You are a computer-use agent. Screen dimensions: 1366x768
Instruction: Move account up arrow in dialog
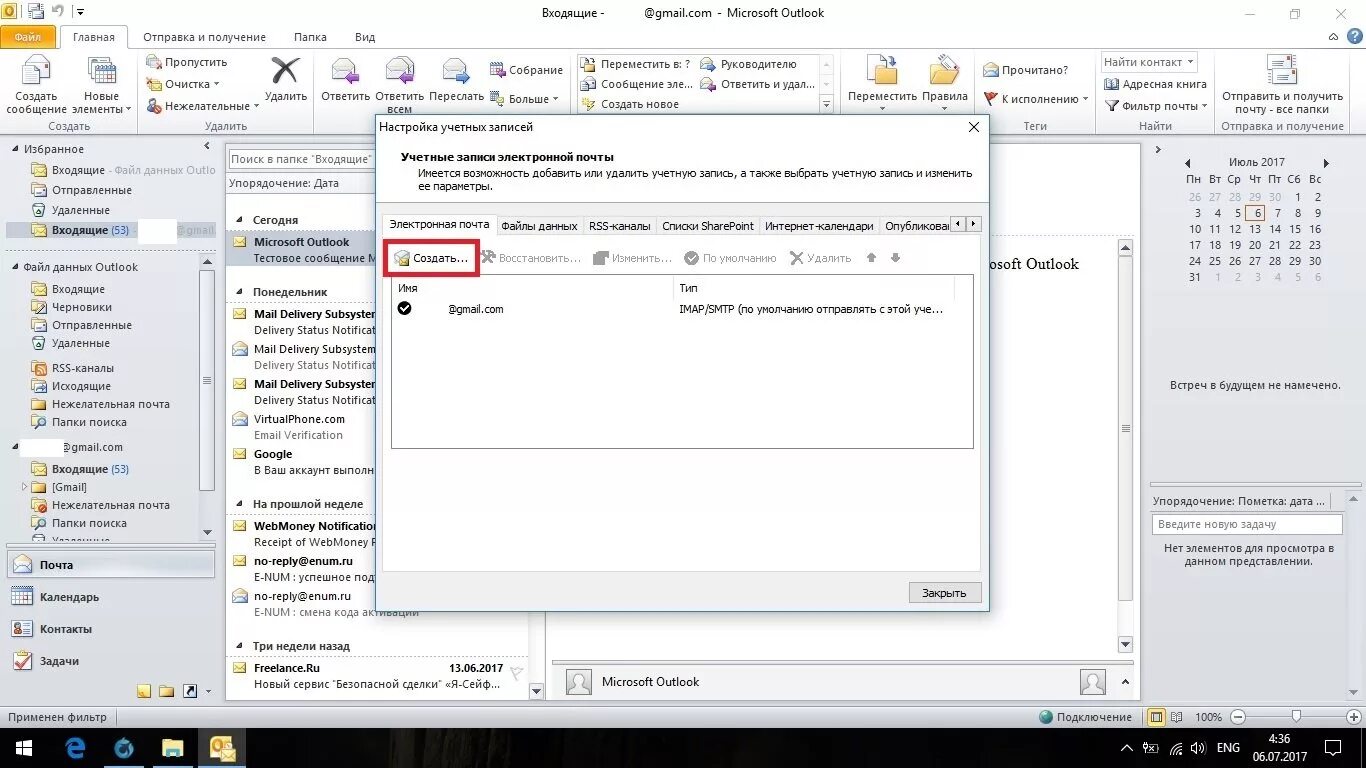point(871,258)
